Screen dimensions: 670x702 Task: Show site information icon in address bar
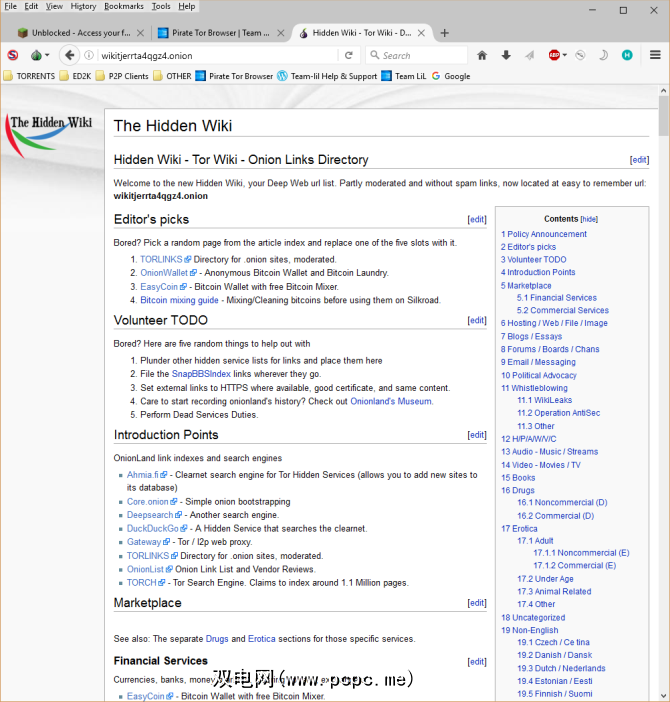(x=89, y=56)
